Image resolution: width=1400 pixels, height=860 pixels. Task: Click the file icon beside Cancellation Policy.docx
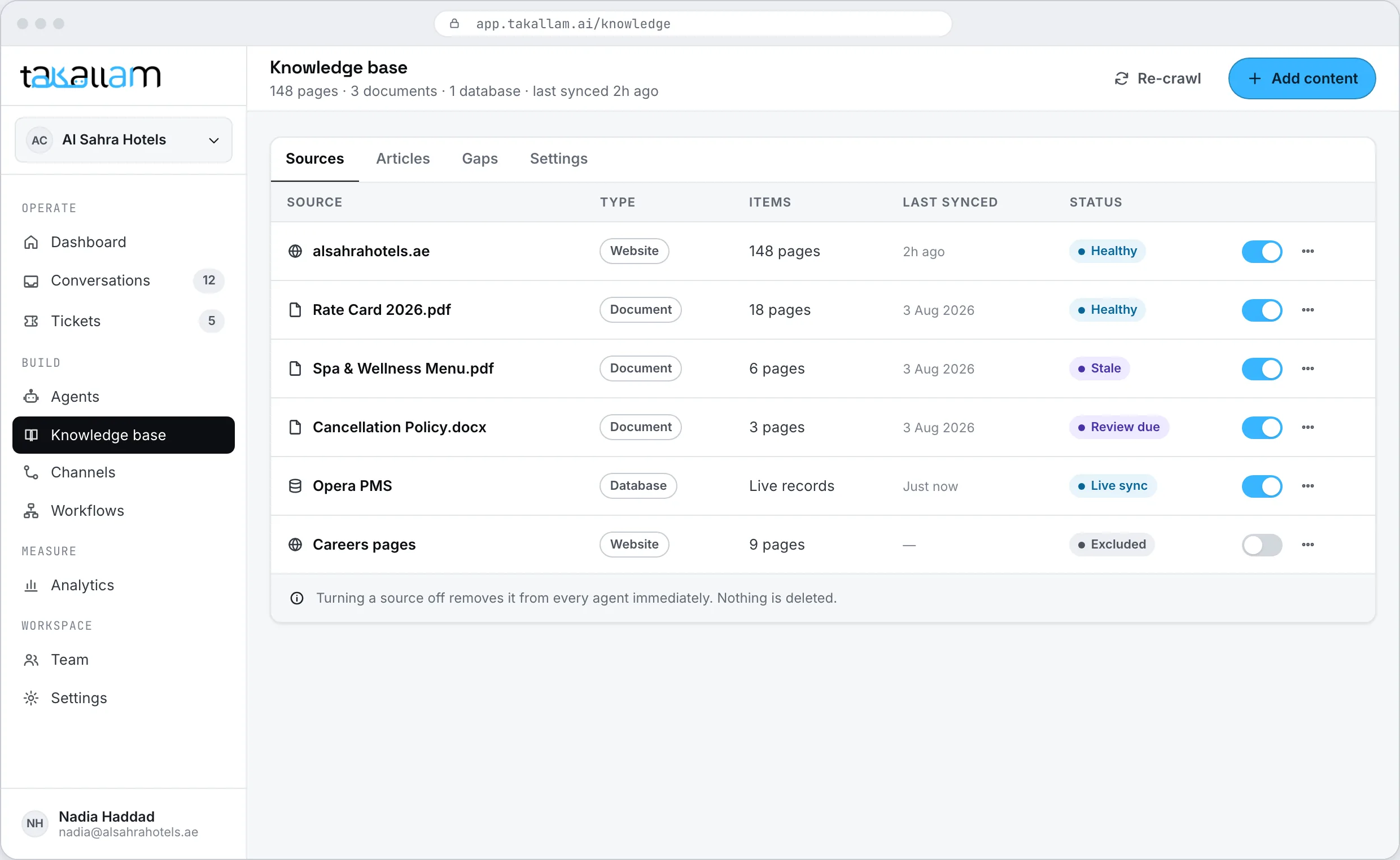coord(295,427)
